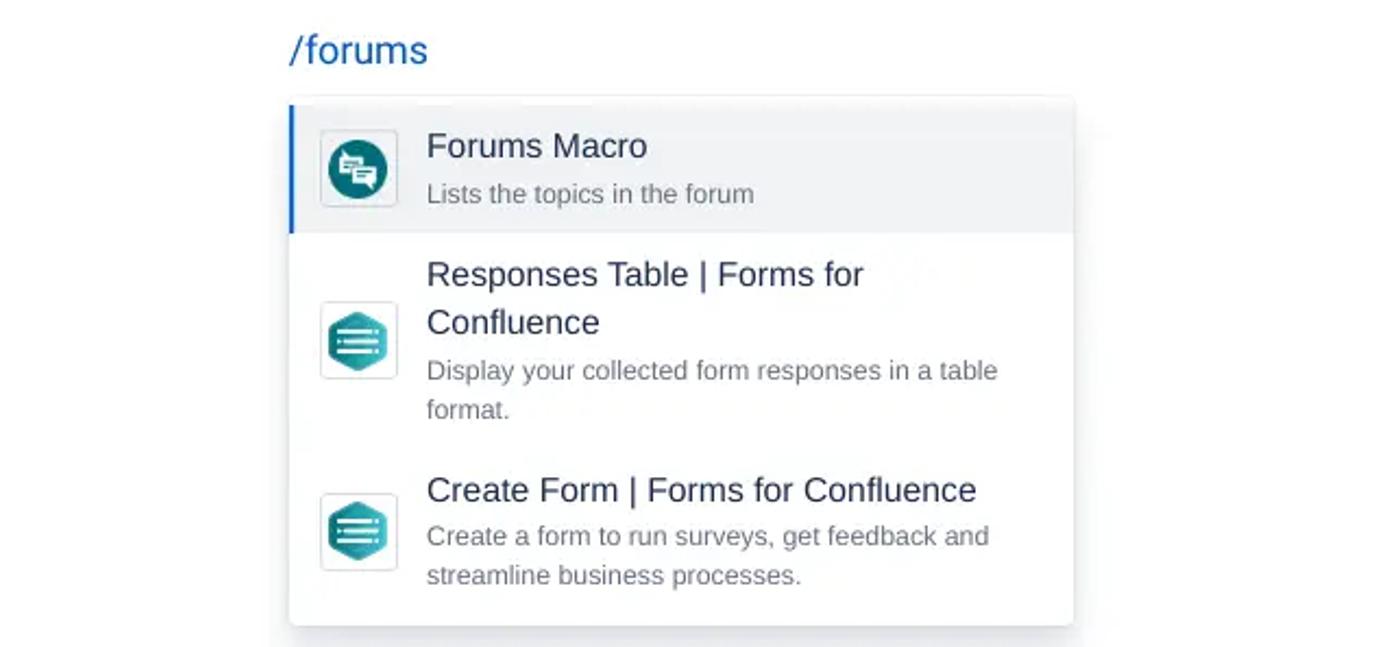Click the blue selection bar beside Forums Macro
The image size is (1400, 647).
(x=291, y=168)
